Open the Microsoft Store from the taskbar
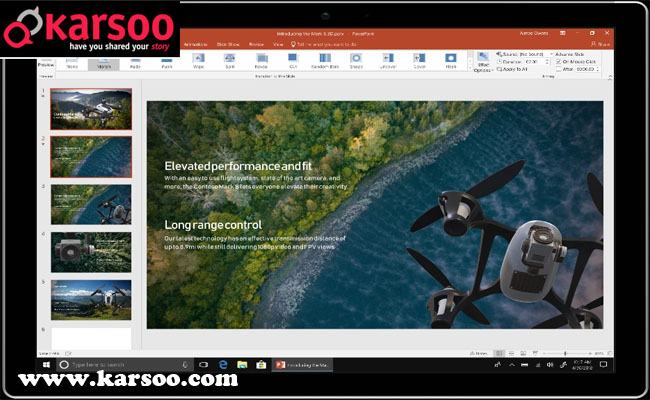Image resolution: width=650 pixels, height=400 pixels. coord(261,365)
